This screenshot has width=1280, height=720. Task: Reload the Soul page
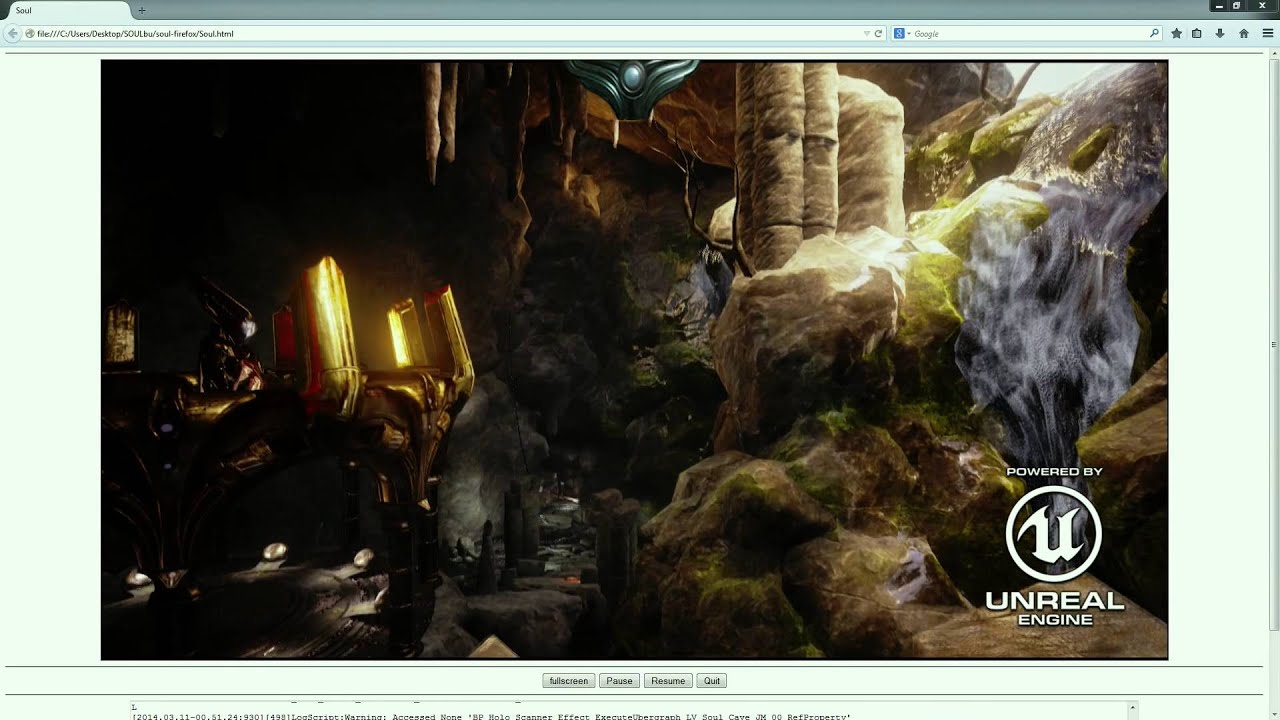coord(878,34)
